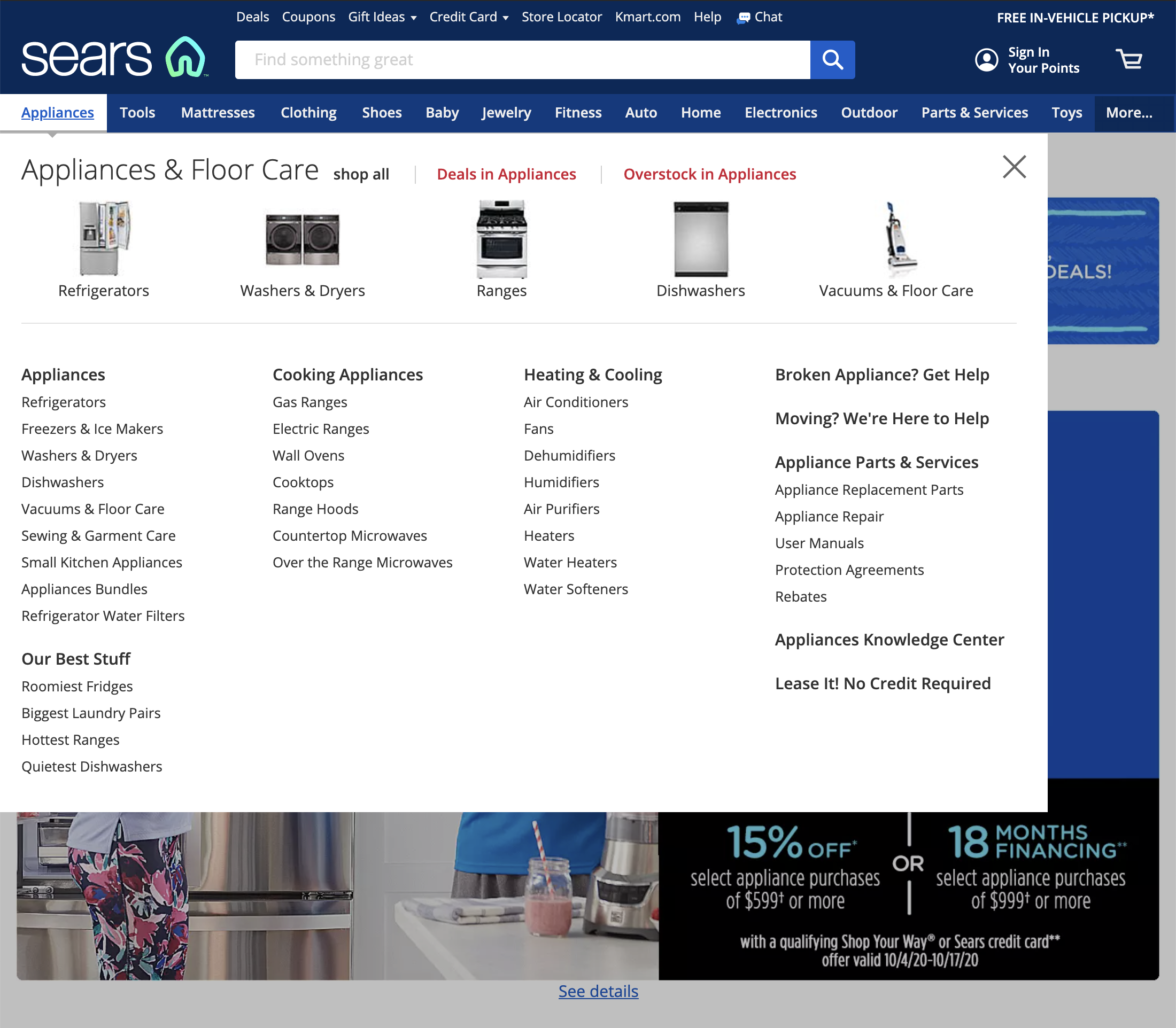
Task: Focus the Find something great search box
Action: 522,60
